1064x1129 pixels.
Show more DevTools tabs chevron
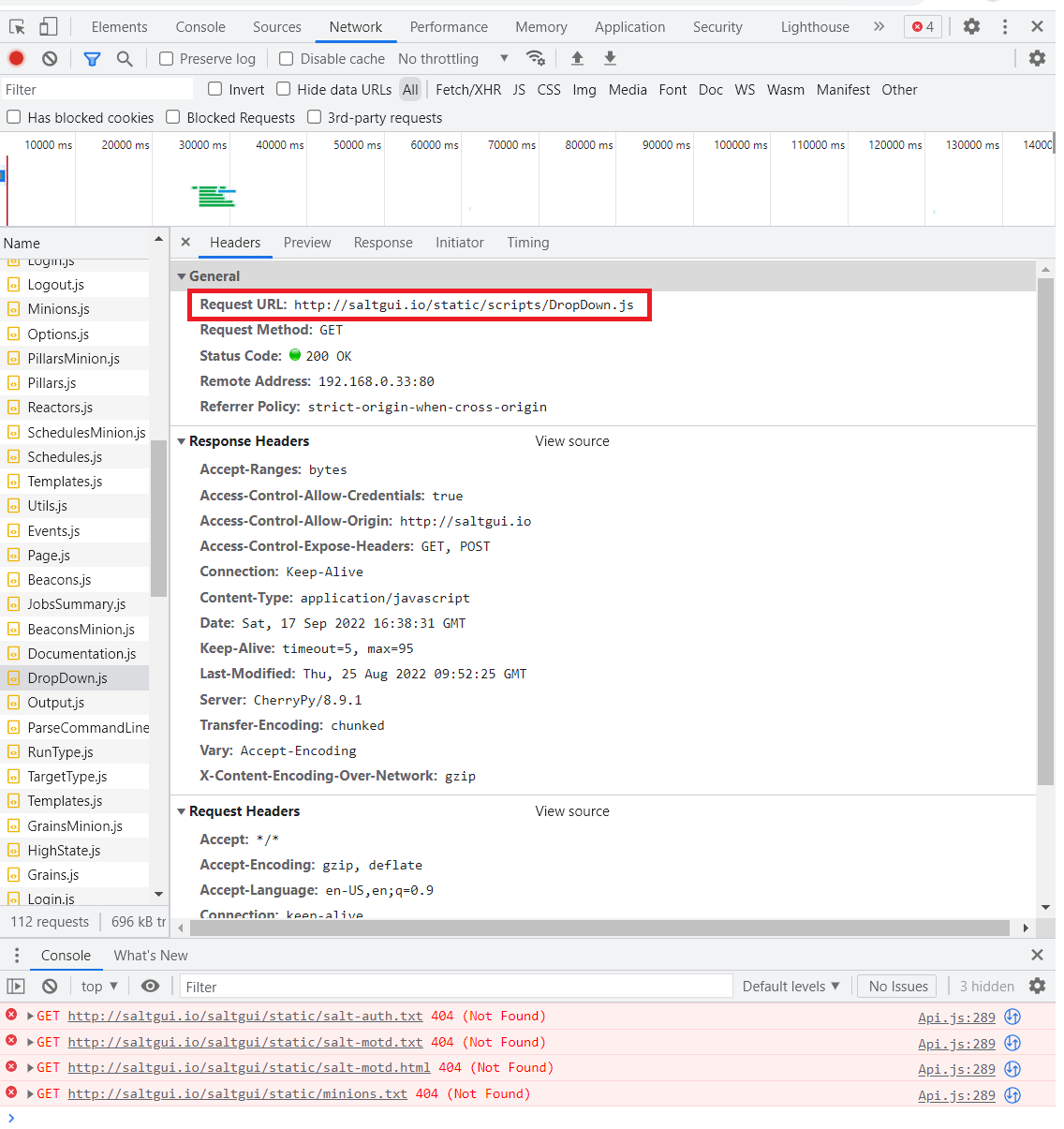pyautogui.click(x=879, y=26)
